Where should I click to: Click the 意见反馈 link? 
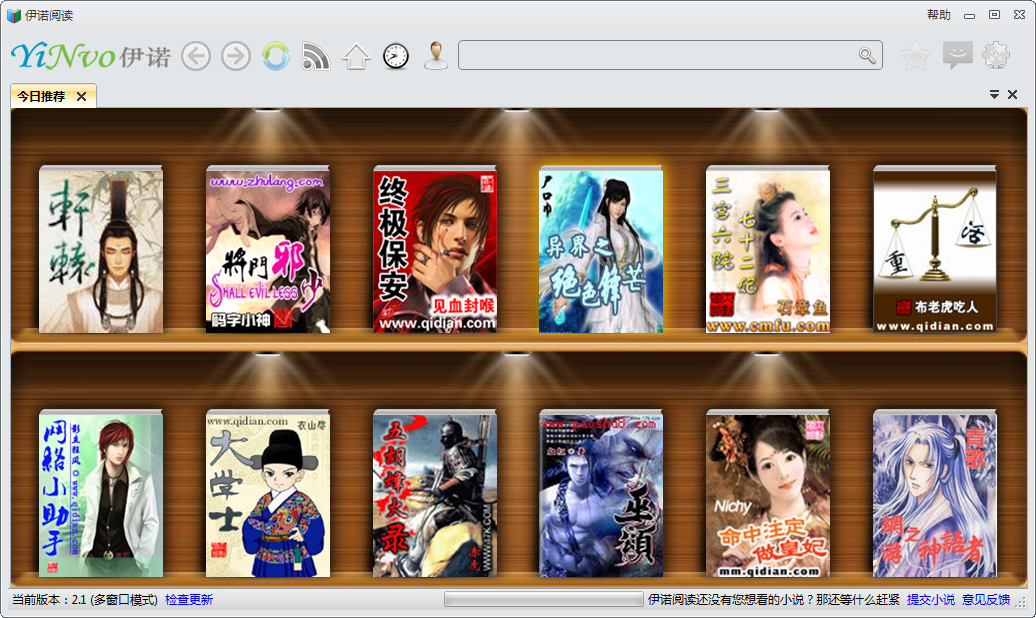(x=986, y=599)
